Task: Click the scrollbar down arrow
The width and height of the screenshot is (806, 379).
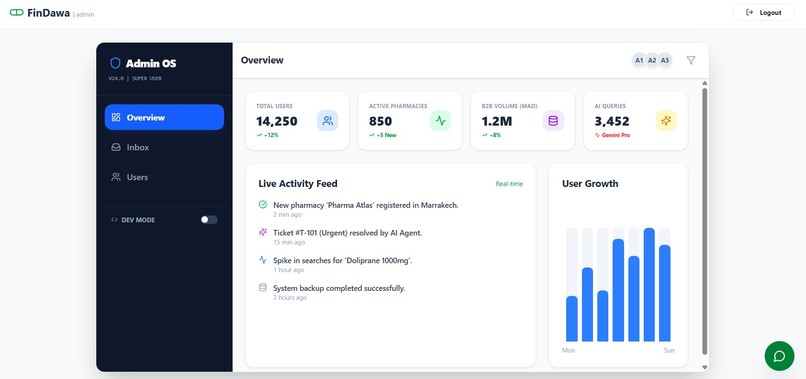Action: (x=705, y=367)
